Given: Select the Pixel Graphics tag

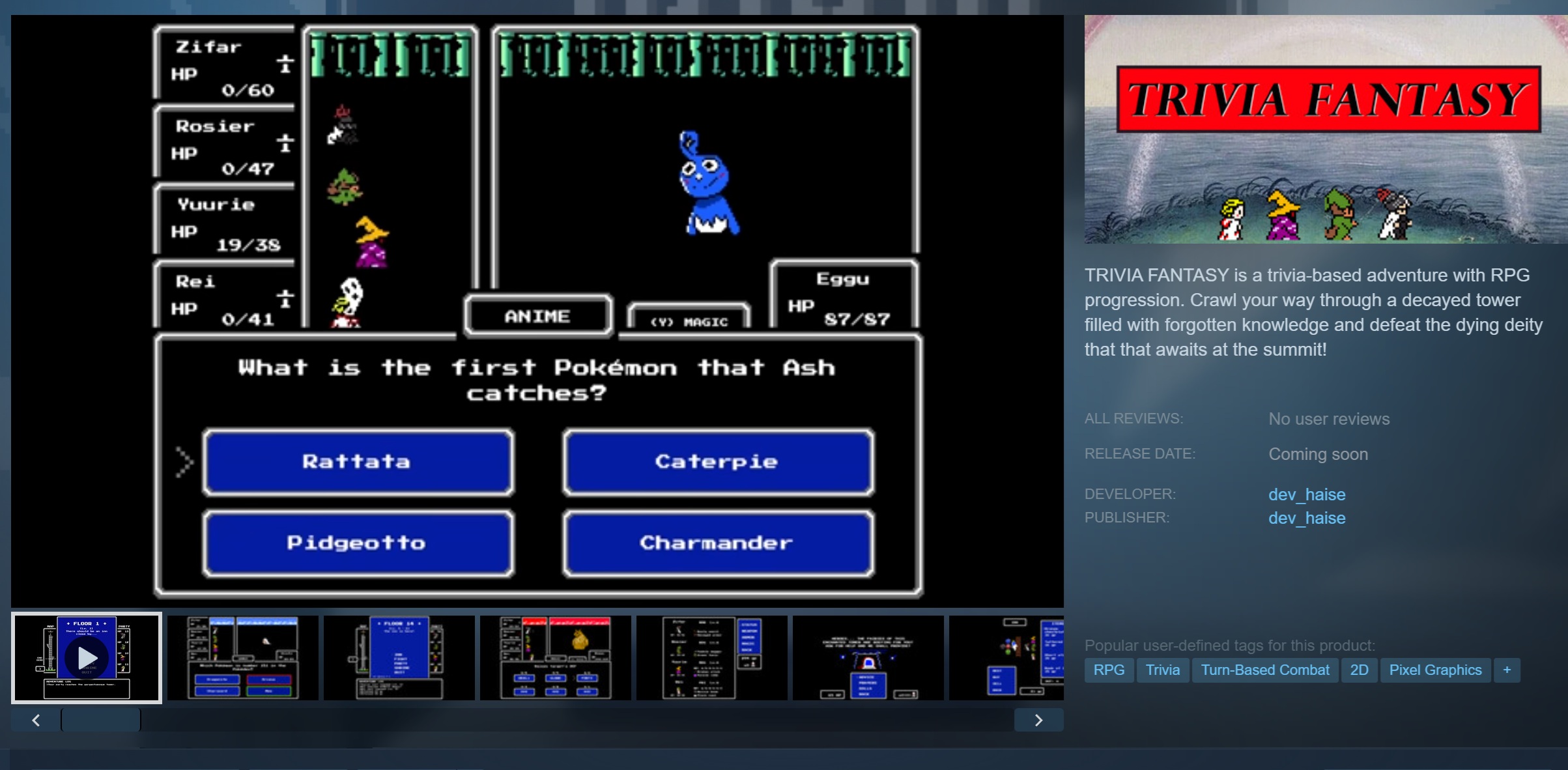Looking at the screenshot, I should tap(1434, 670).
